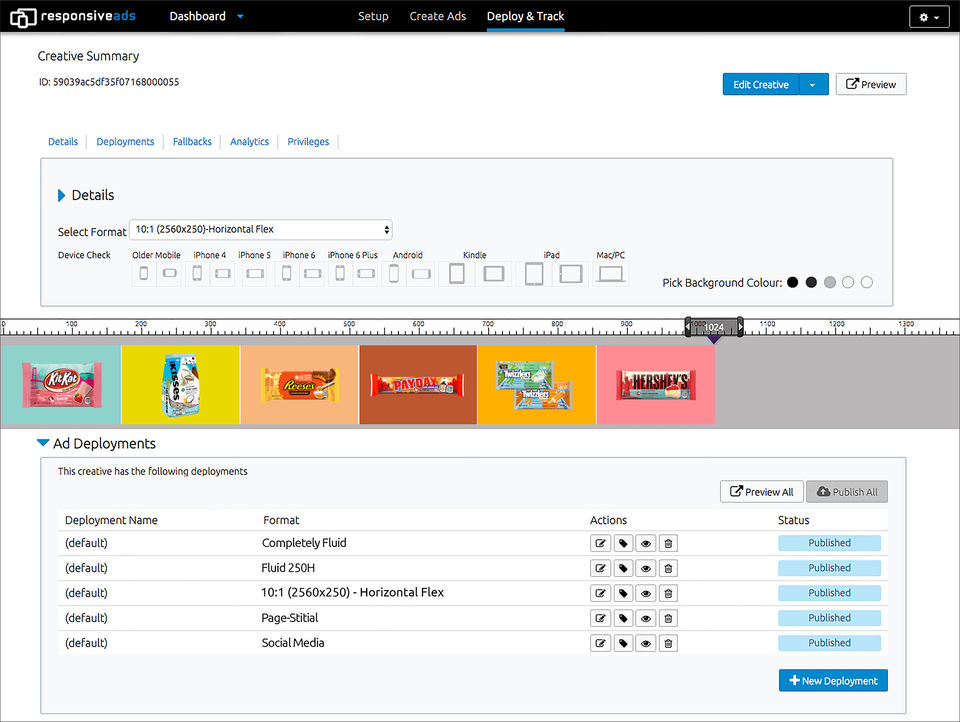
Task: Pick the grey background colour swatch
Action: coord(830,282)
